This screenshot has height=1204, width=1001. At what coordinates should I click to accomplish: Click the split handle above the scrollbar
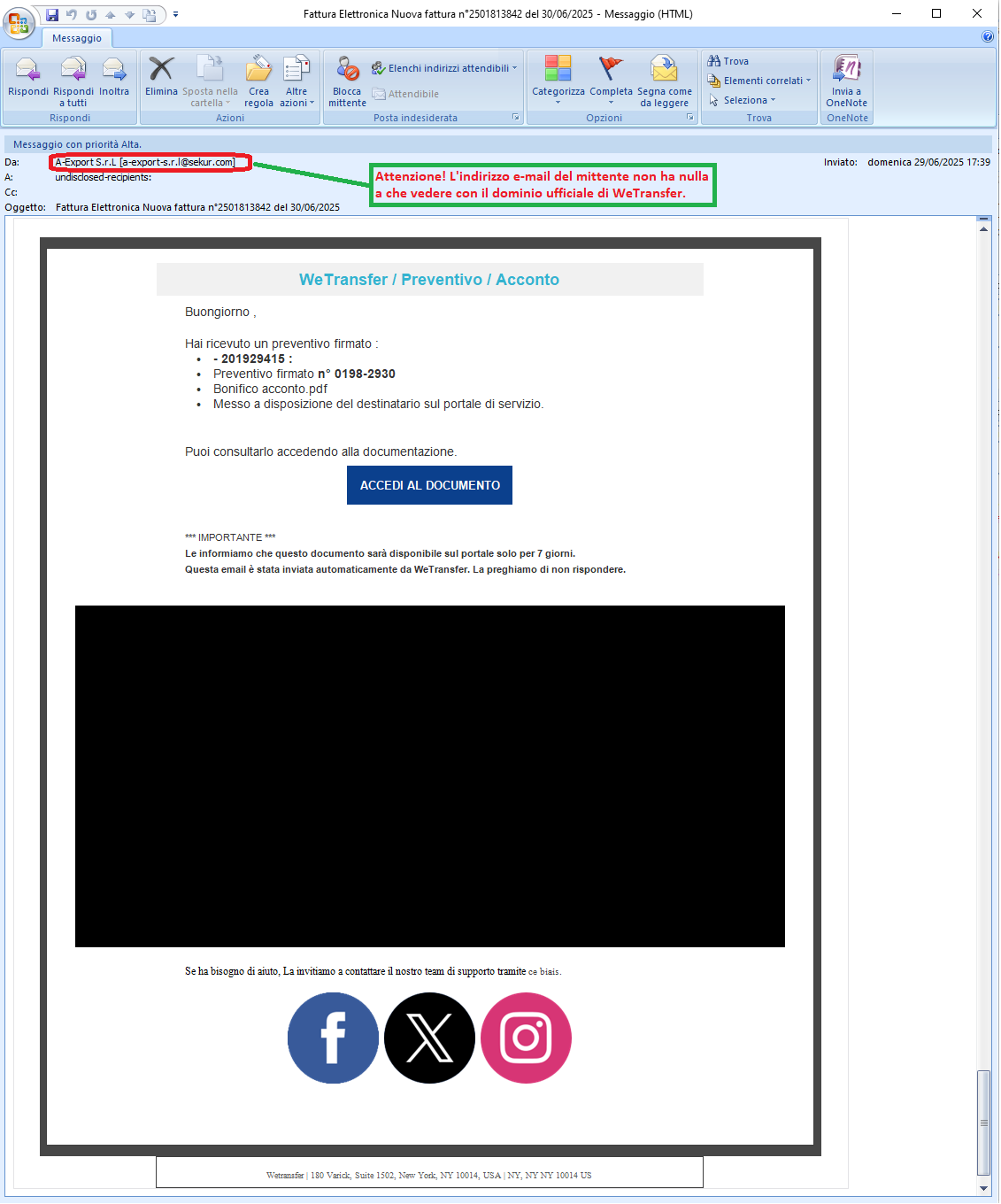(983, 218)
